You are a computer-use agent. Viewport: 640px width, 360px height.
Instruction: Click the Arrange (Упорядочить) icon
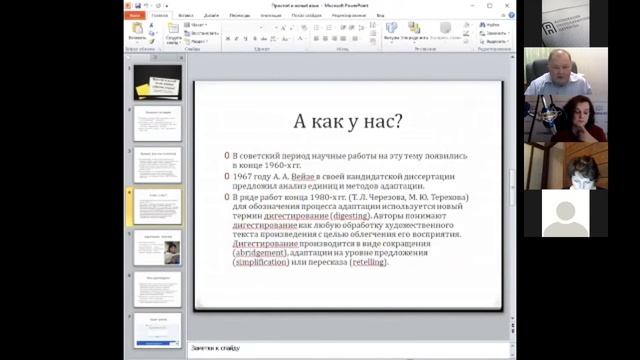pyautogui.click(x=414, y=27)
